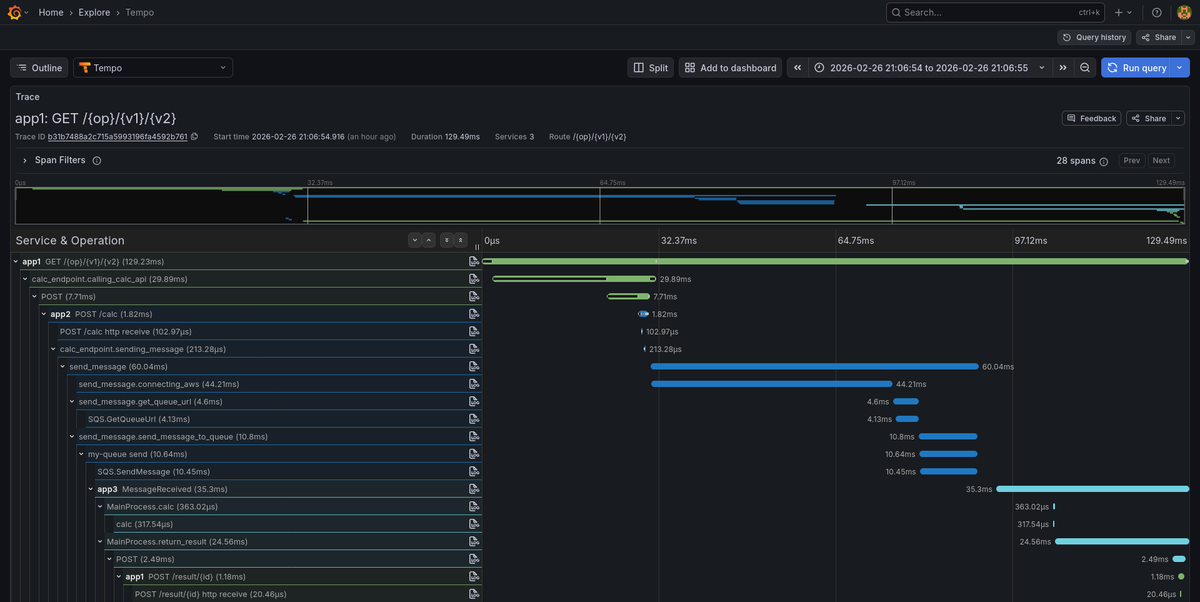
Task: Open logs icon for SQS.GetQueueUrl span
Action: point(474,419)
